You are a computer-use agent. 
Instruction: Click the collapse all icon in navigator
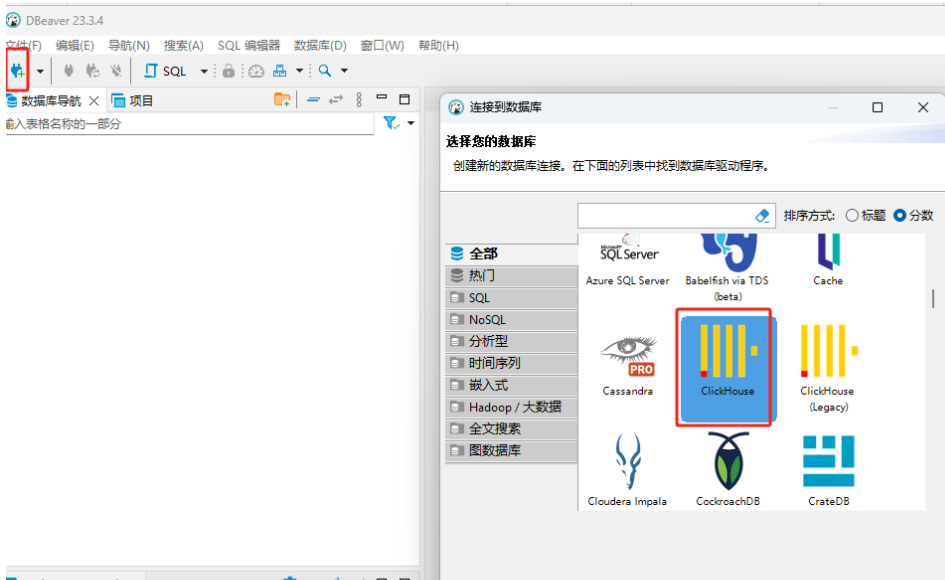pyautogui.click(x=313, y=99)
